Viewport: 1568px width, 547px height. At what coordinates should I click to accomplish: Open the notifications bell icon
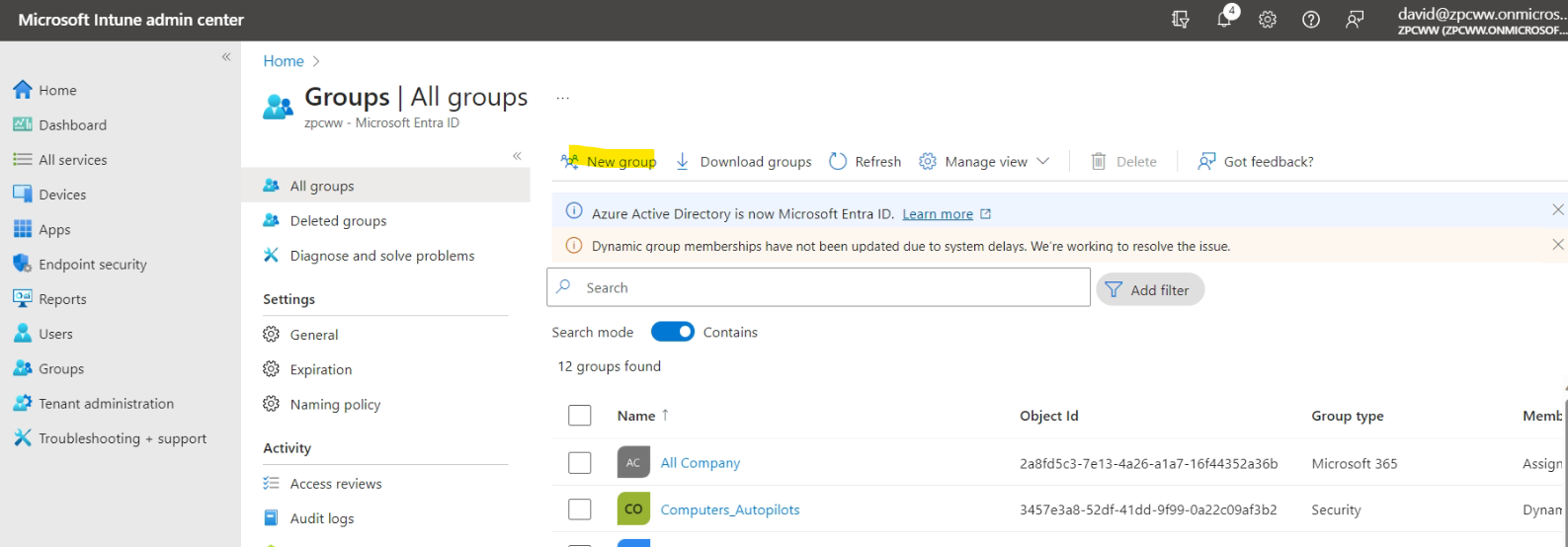click(x=1224, y=20)
